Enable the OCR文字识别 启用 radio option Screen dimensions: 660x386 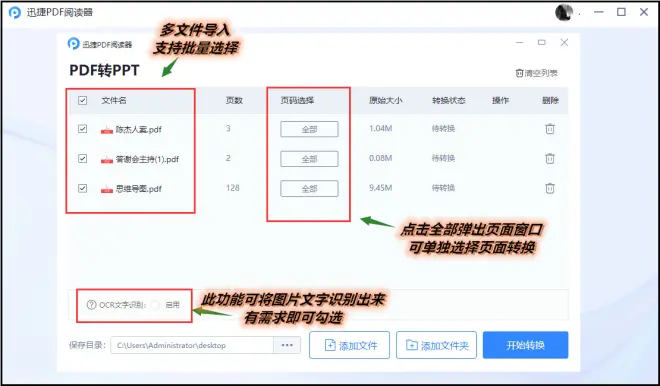tap(155, 305)
